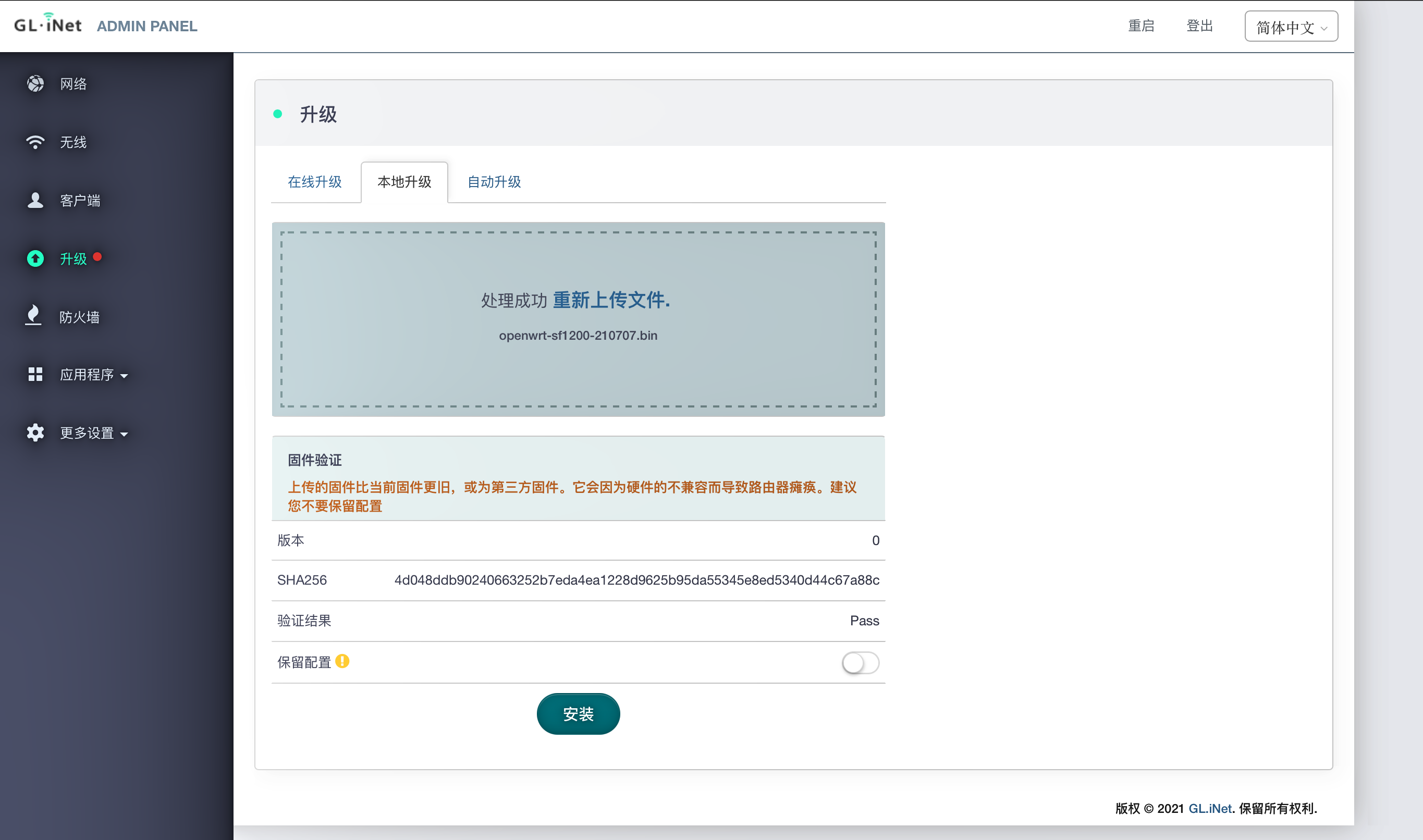The image size is (1423, 840).
Task: Click the GL.iNet link in footer
Action: click(1210, 808)
